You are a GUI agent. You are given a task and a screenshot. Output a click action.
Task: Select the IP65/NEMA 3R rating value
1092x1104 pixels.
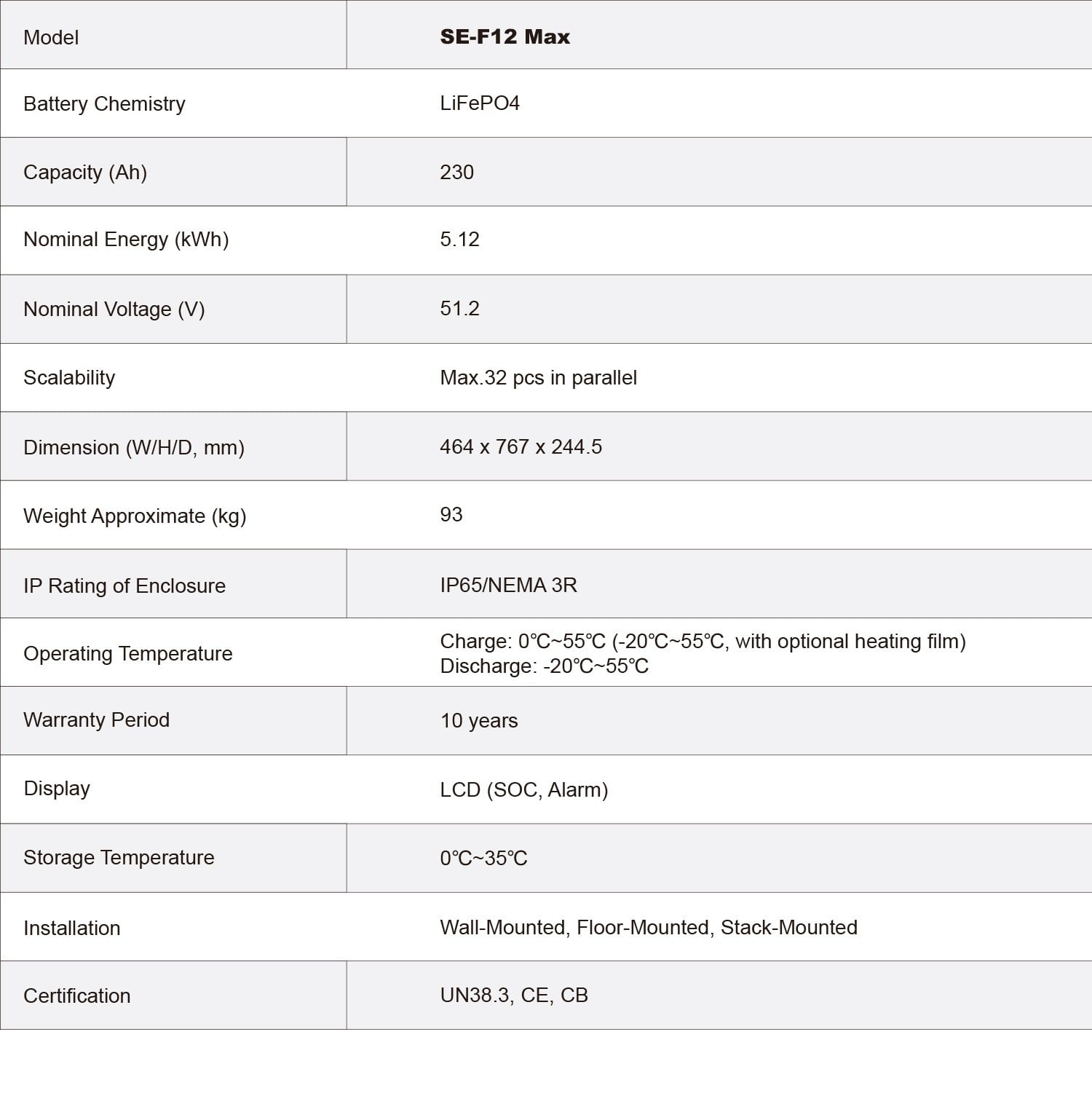point(508,585)
